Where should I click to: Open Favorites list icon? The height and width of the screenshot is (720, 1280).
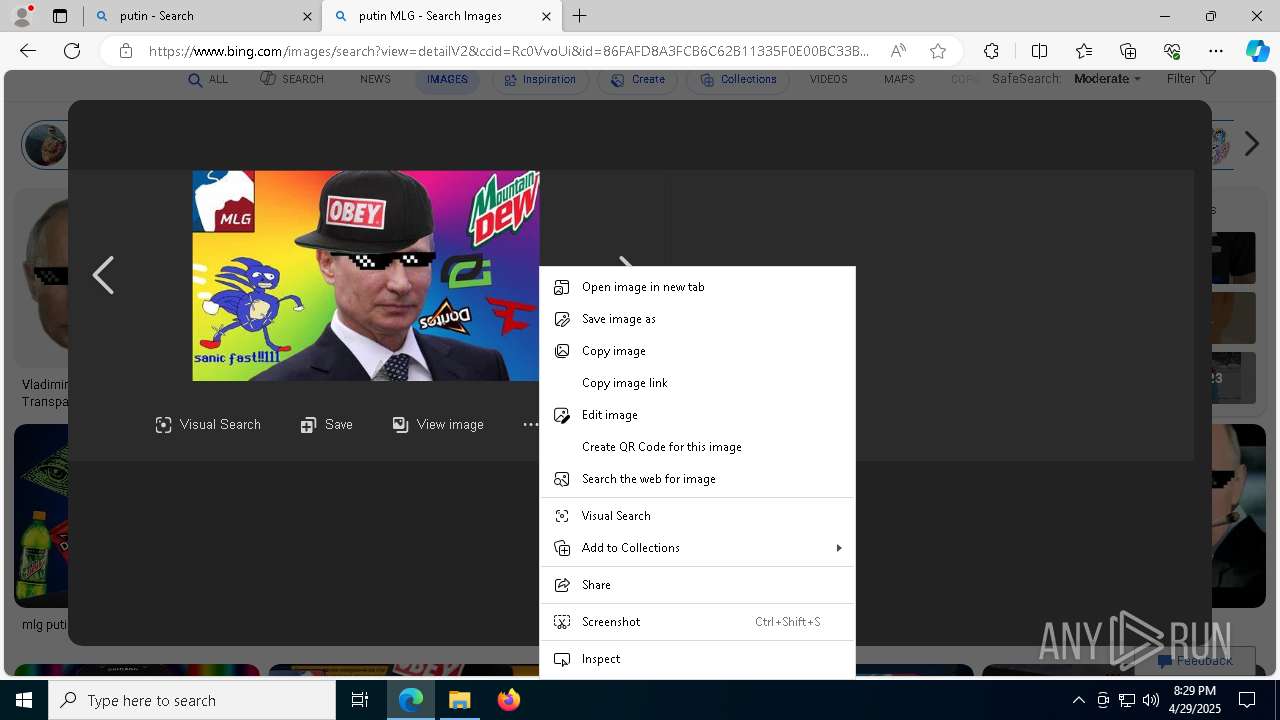(x=1084, y=51)
